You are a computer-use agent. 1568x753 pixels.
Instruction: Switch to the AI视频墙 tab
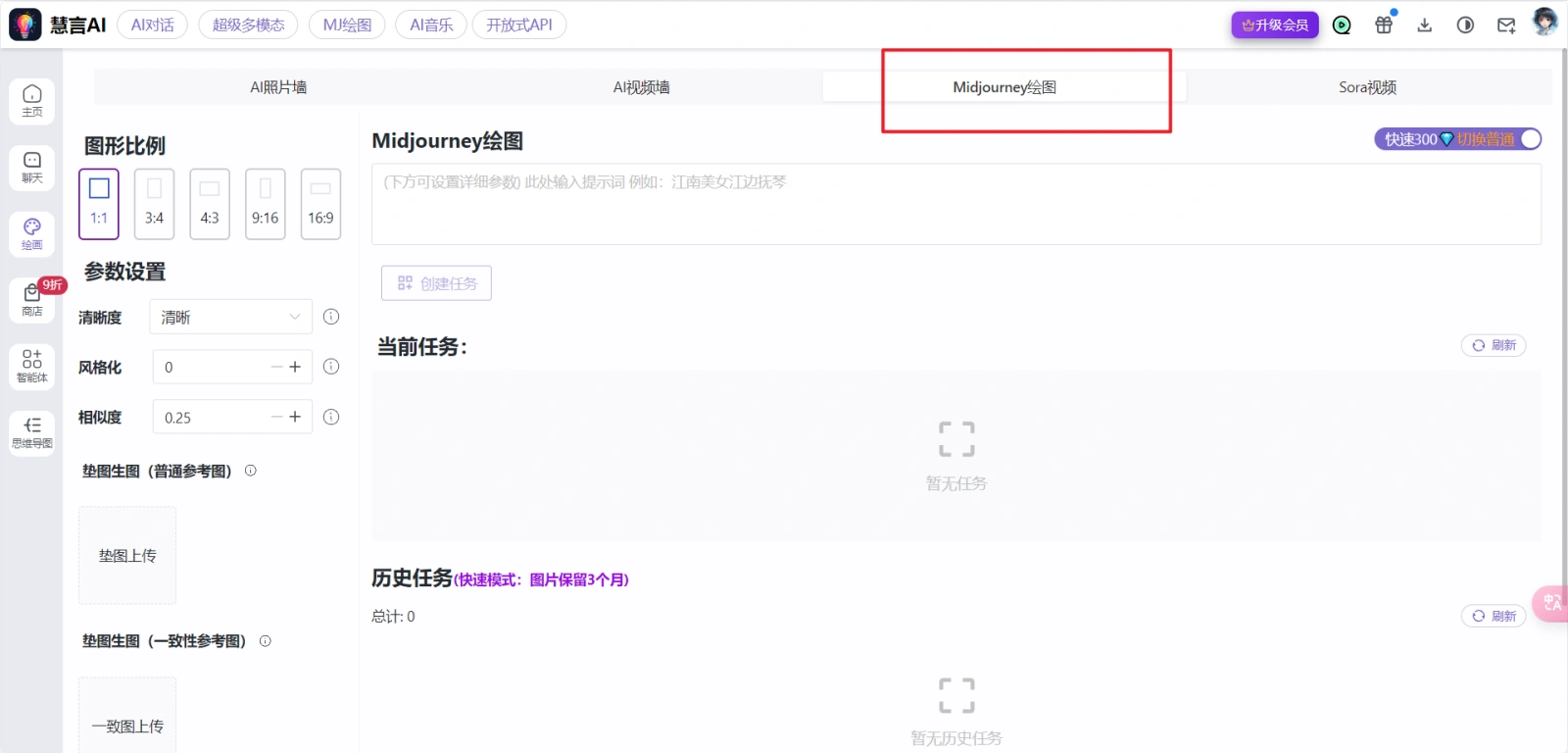click(x=642, y=87)
